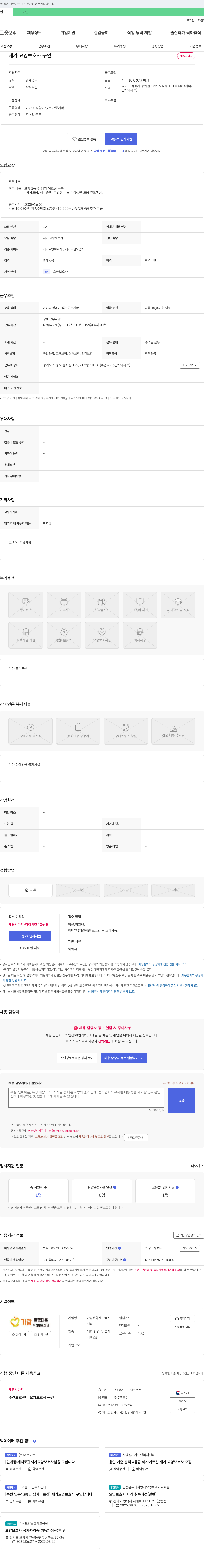Click the 주택자금 지원 welfare icon
This screenshot has width=204, height=1568.
(x=25, y=635)
